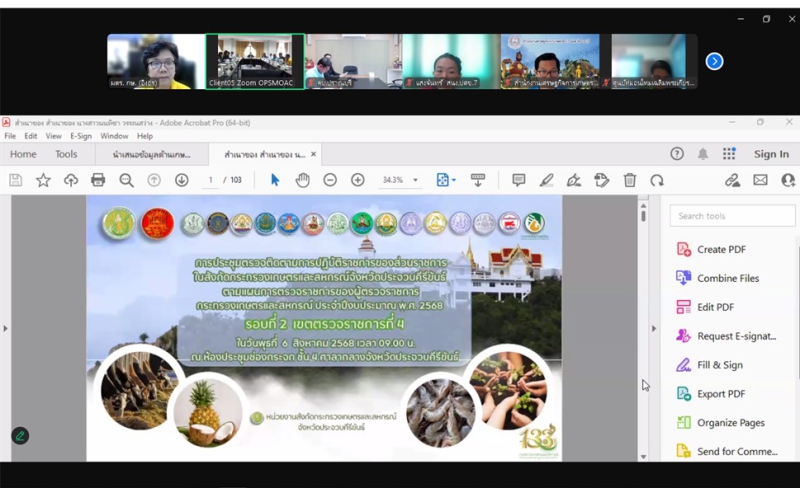Click the green edit pencil circle icon

(20, 435)
